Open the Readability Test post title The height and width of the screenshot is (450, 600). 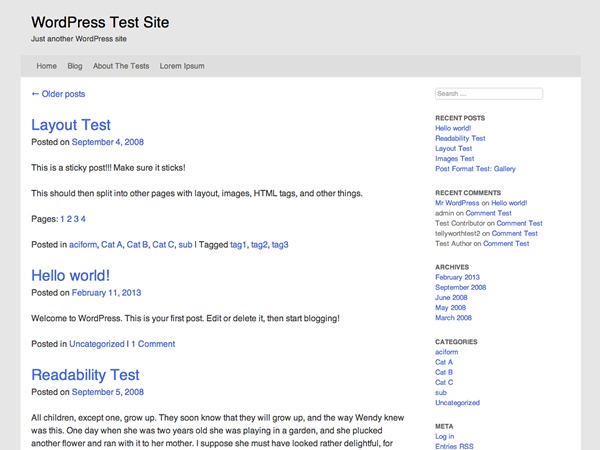[x=85, y=375]
